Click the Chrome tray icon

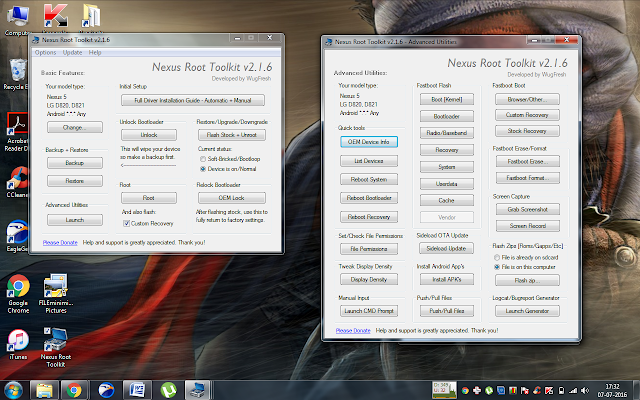465,391
